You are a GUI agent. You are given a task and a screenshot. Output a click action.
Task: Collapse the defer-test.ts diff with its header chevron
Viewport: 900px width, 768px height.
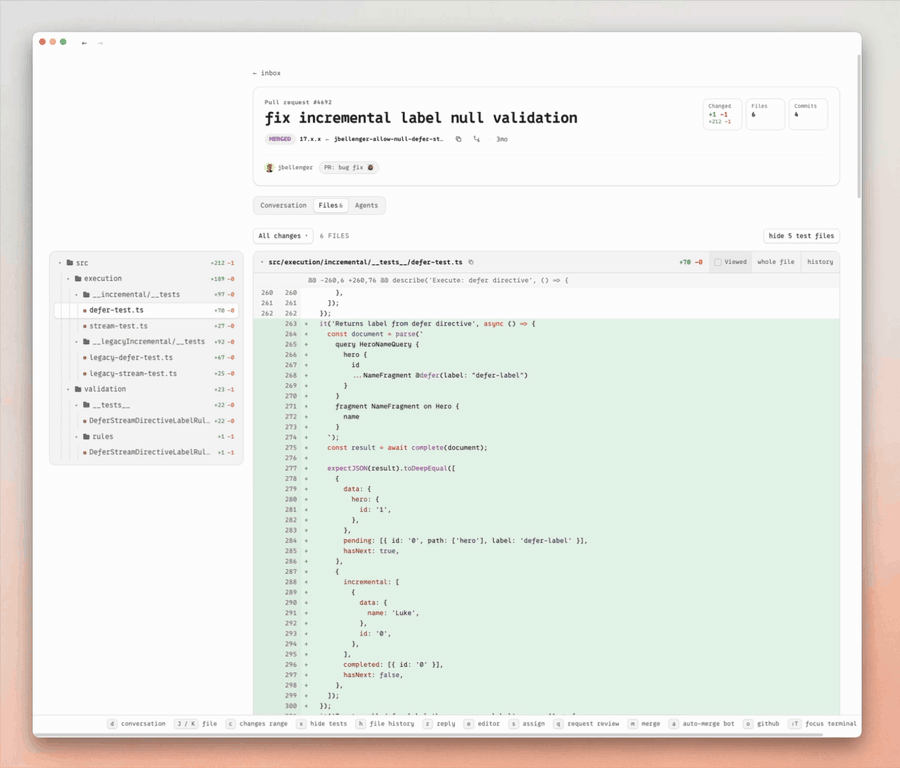(262, 262)
